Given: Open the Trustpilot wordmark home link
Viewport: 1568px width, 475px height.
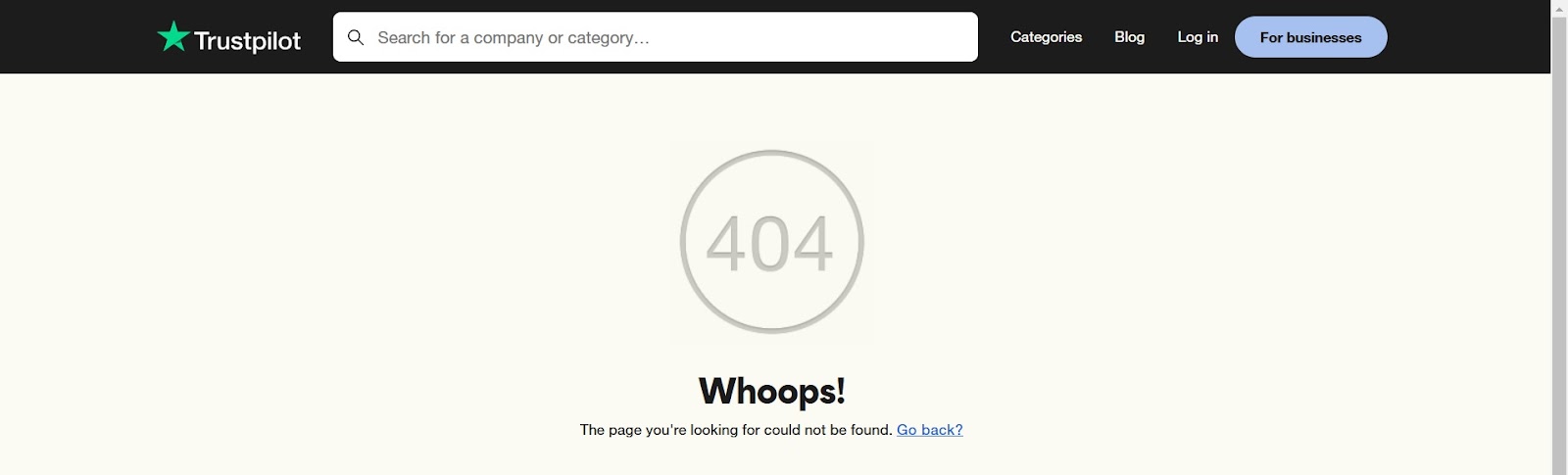Looking at the screenshot, I should point(247,40).
